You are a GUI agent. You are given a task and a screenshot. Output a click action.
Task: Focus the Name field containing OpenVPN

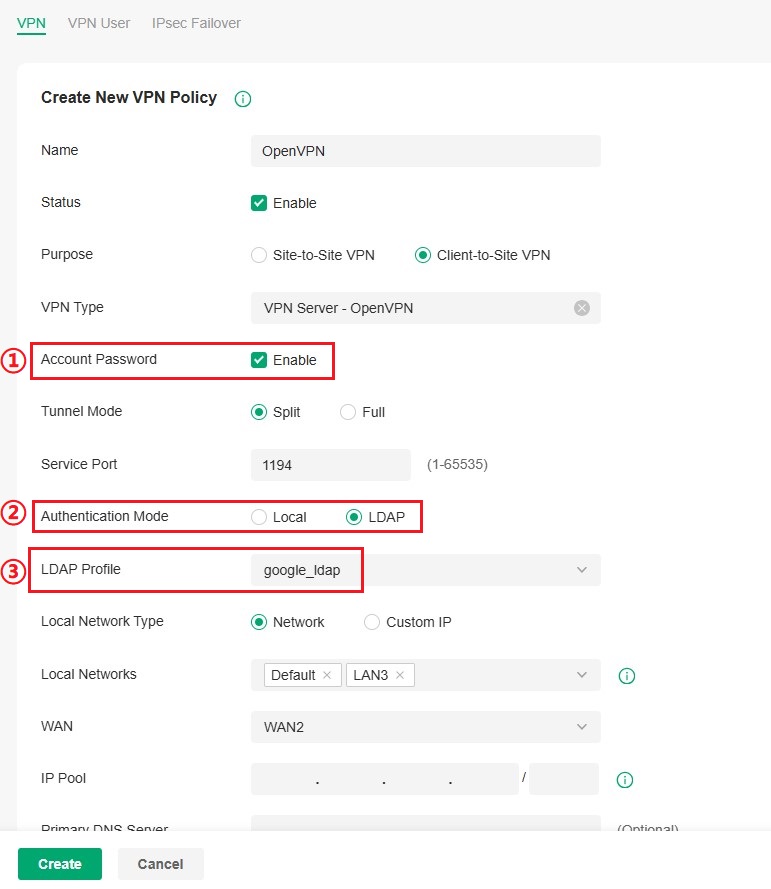[x=426, y=151]
